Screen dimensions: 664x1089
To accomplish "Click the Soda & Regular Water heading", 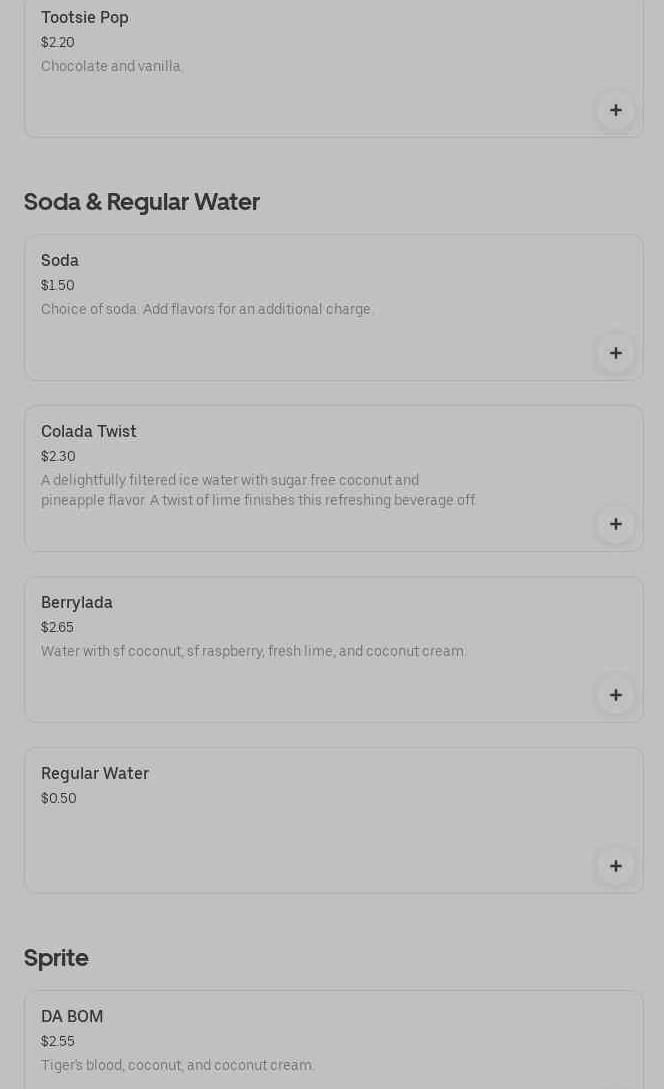I will (x=142, y=202).
